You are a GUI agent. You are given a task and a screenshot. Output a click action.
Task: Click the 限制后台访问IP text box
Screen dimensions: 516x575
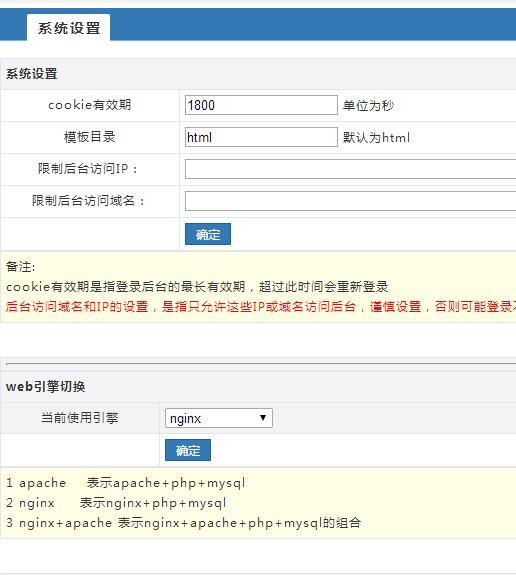coord(350,169)
